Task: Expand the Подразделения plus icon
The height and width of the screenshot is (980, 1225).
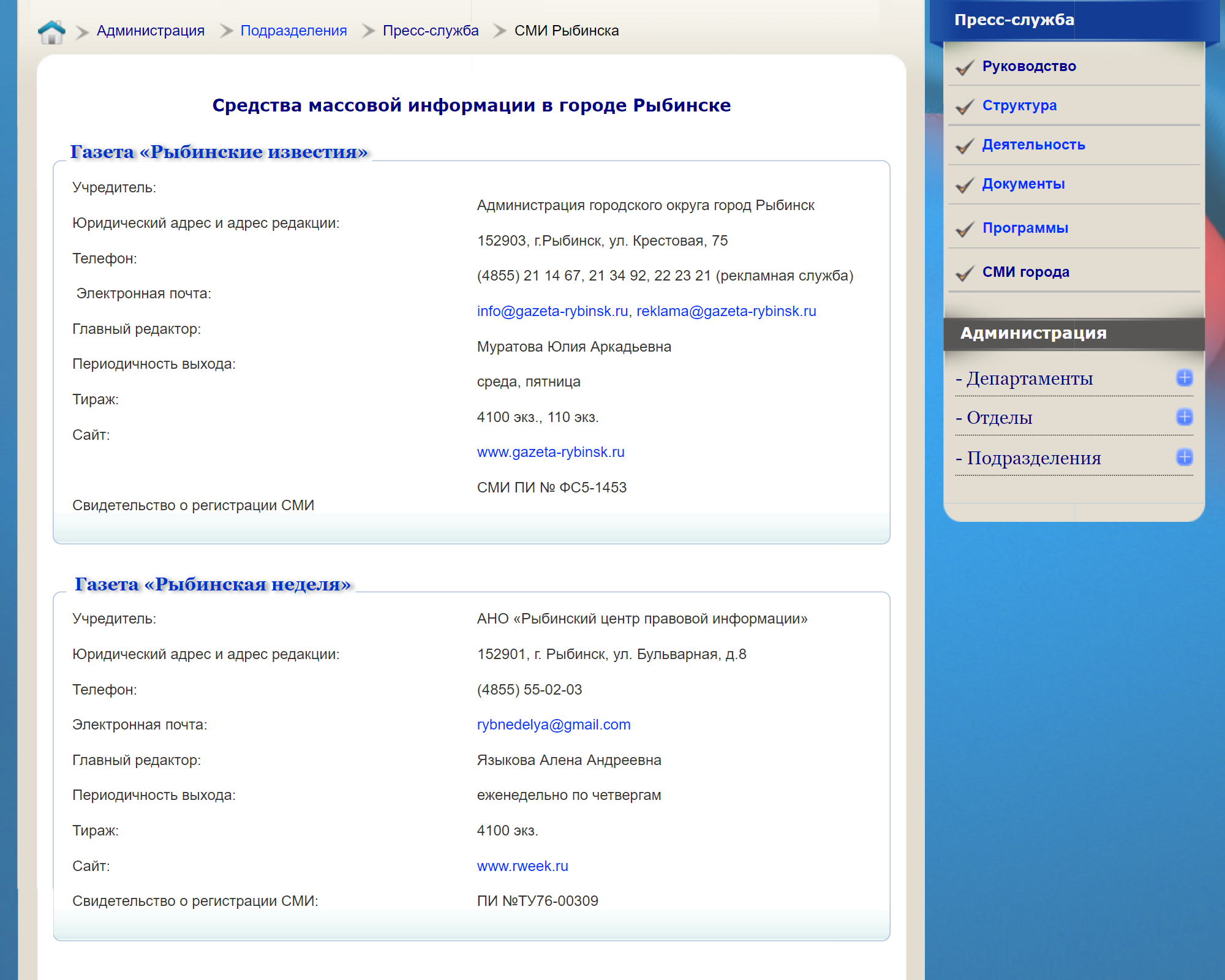Action: click(x=1185, y=457)
